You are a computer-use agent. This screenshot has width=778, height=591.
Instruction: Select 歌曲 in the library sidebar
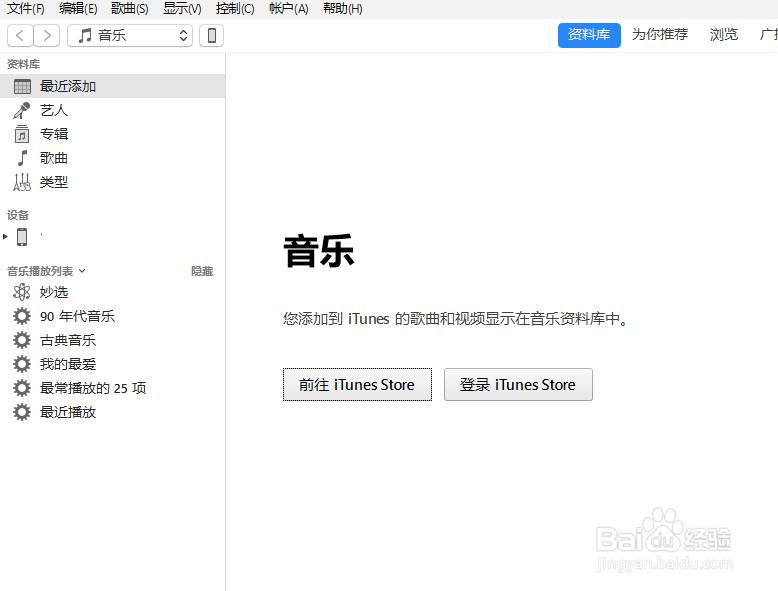click(113, 158)
